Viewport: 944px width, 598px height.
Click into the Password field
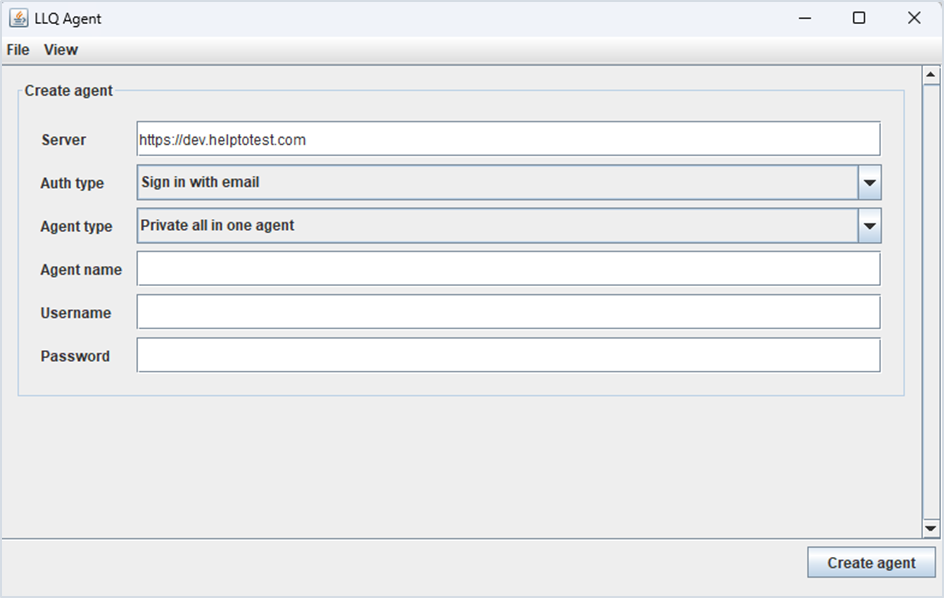508,355
